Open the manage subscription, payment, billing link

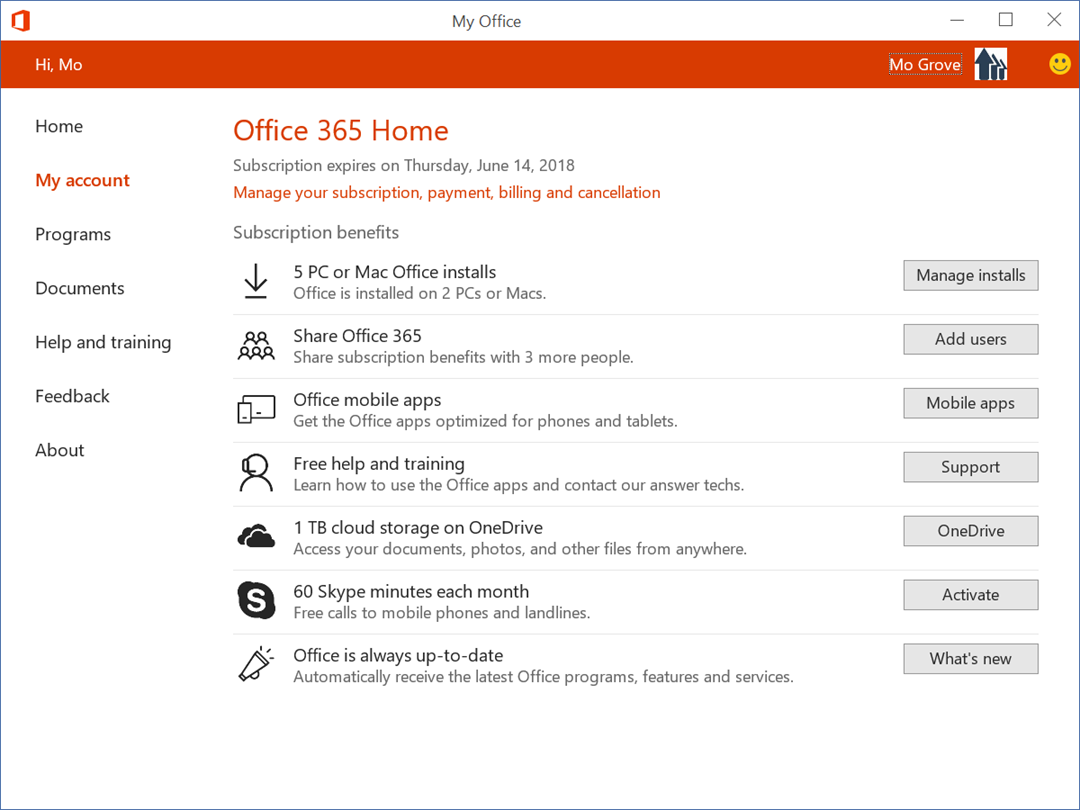446,192
